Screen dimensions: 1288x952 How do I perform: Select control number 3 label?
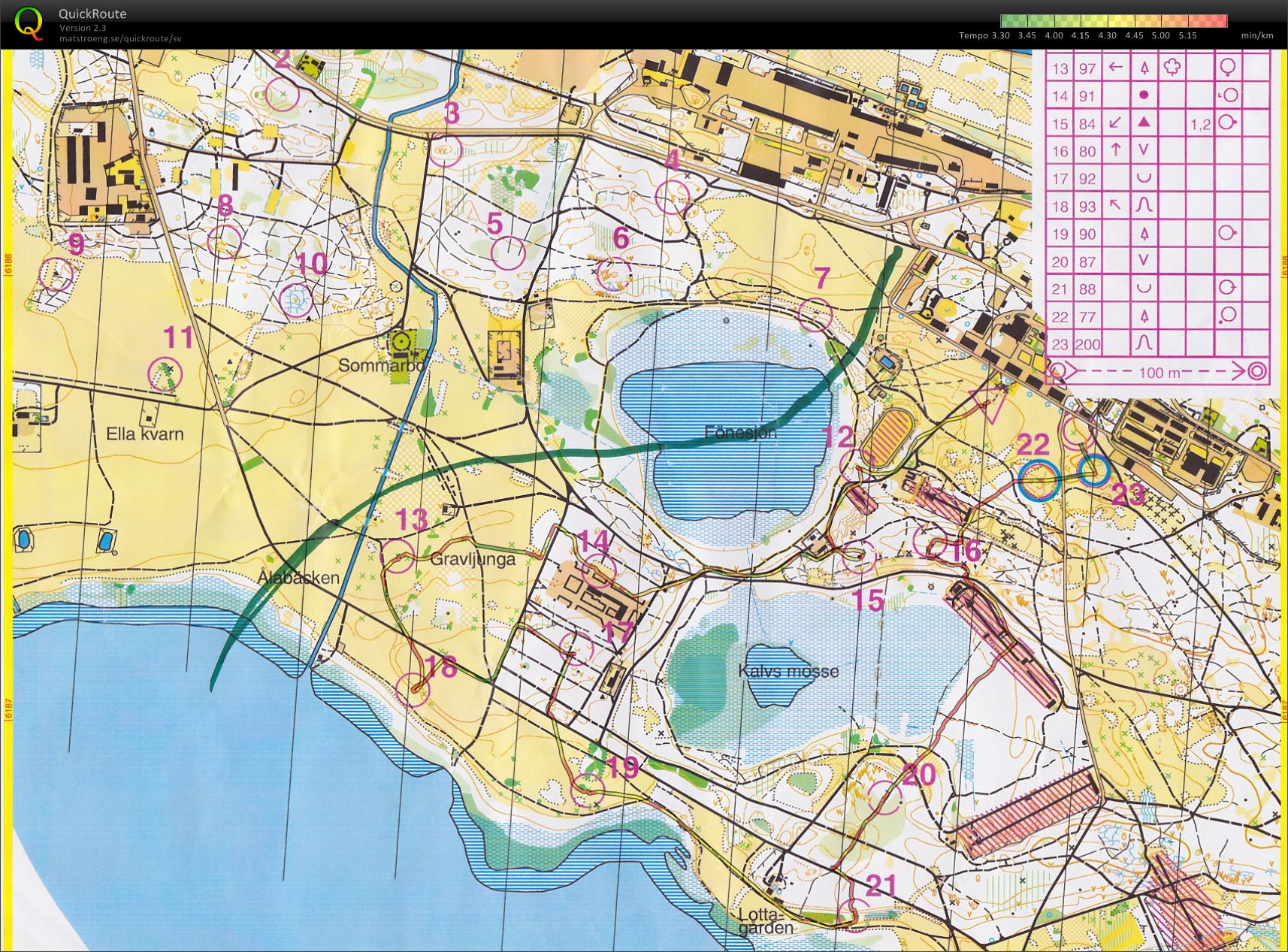451,113
